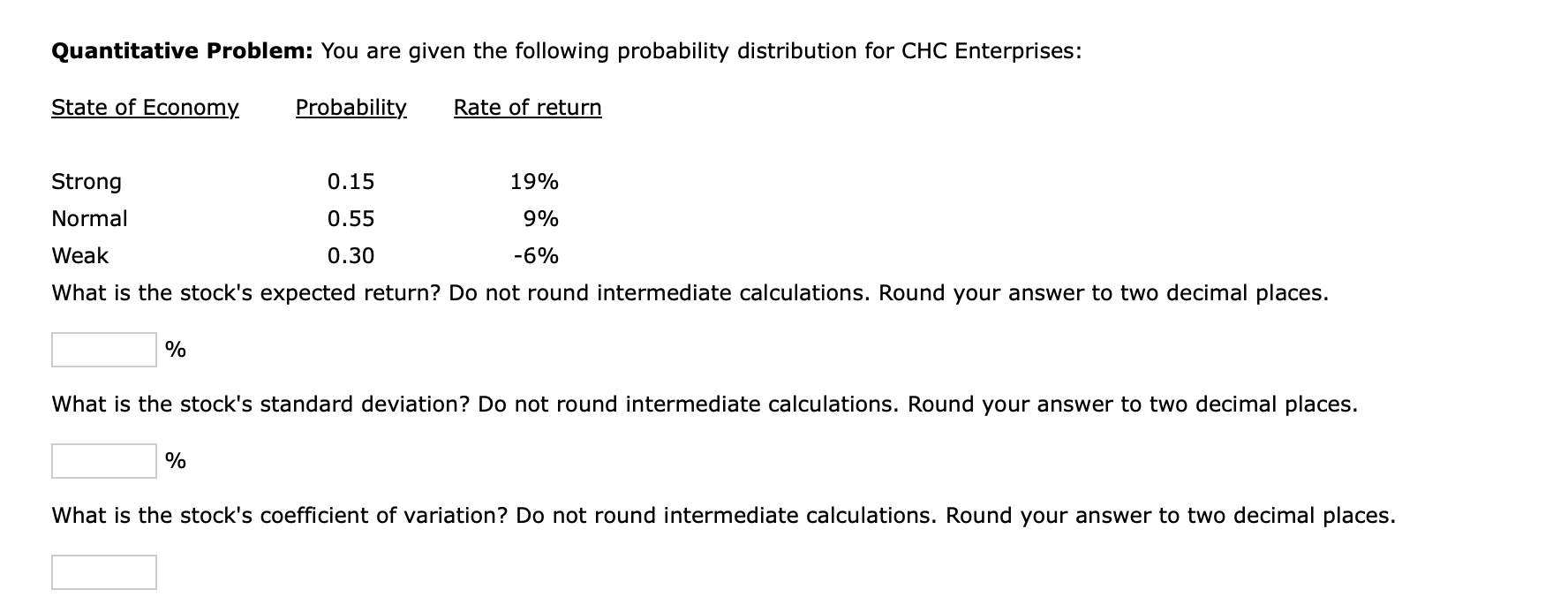Select the Probability column header

pyautogui.click(x=351, y=107)
